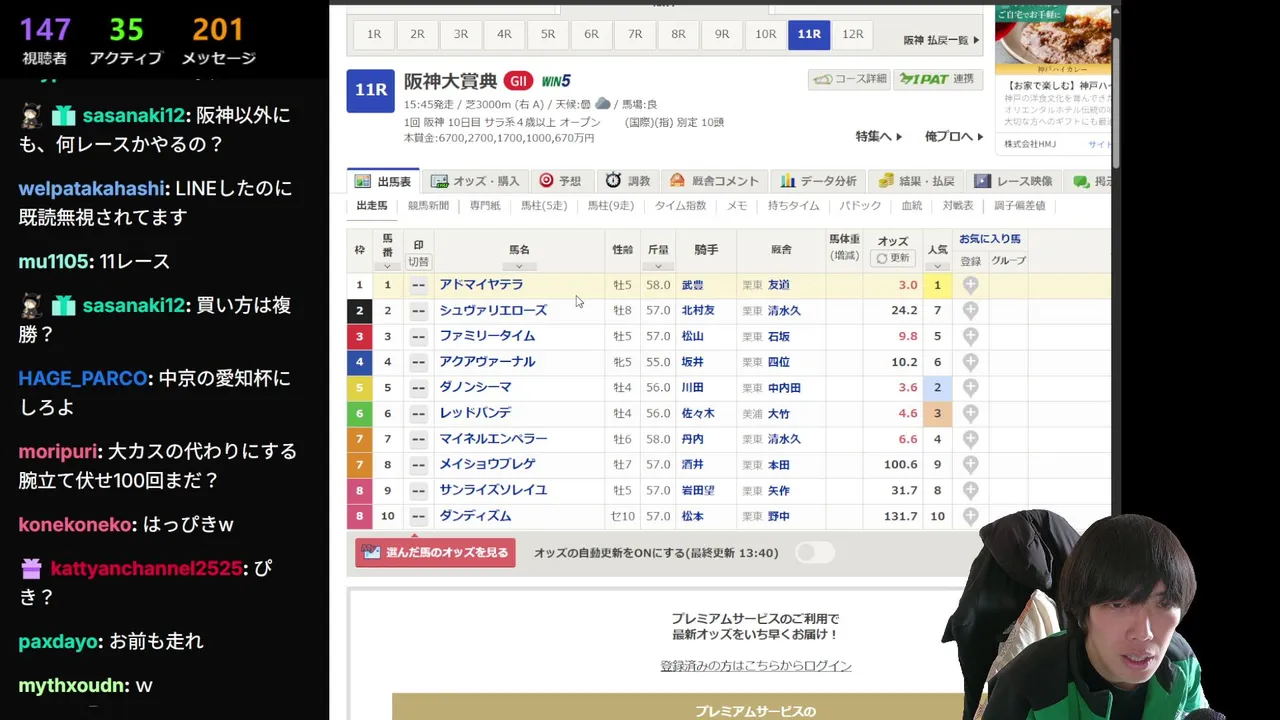Click odds value 131.7 for ダンディズム
Screen dimensions: 1280x720
point(900,516)
